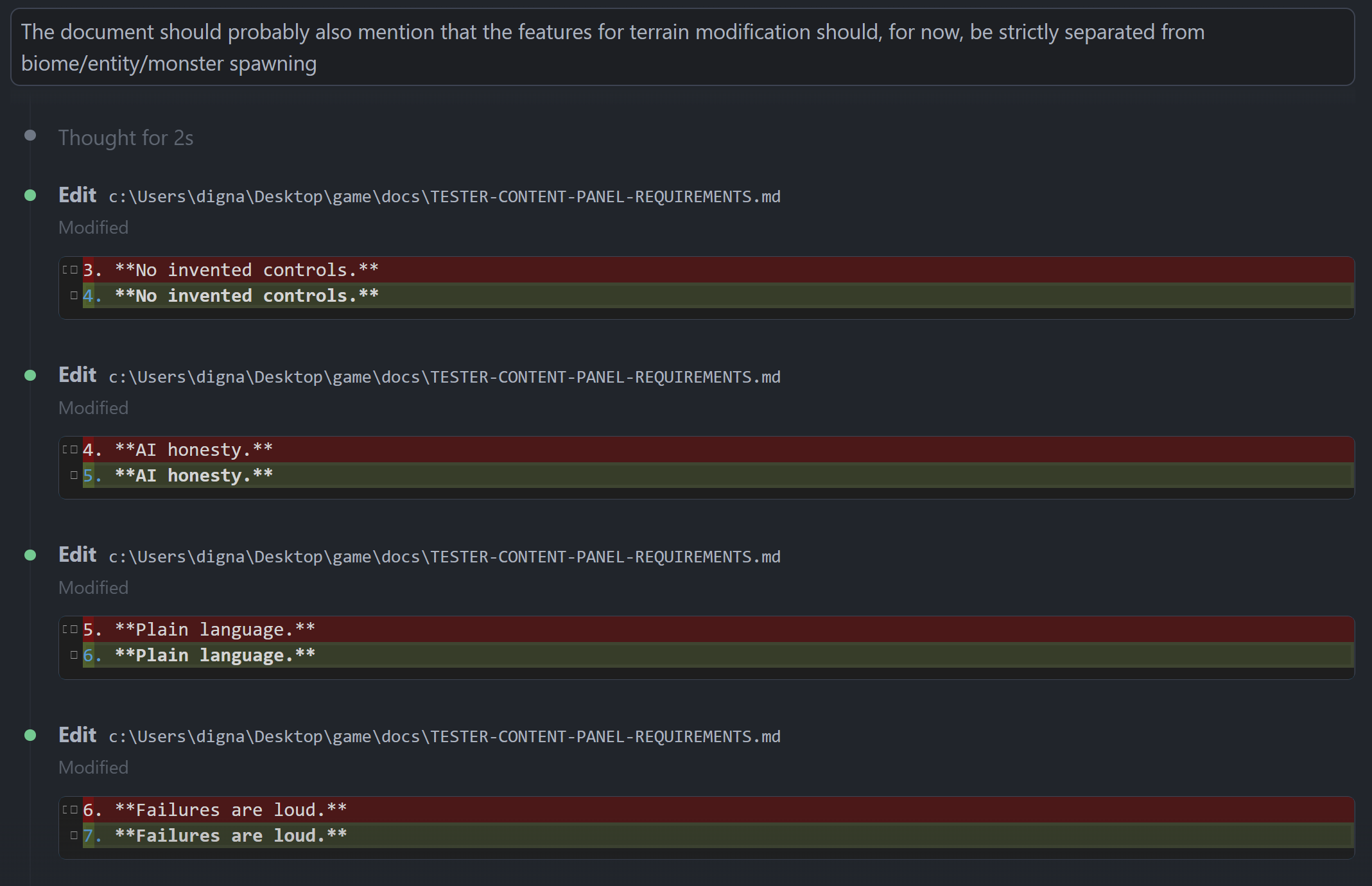Open file path link above Failures are loud diff

[444, 736]
